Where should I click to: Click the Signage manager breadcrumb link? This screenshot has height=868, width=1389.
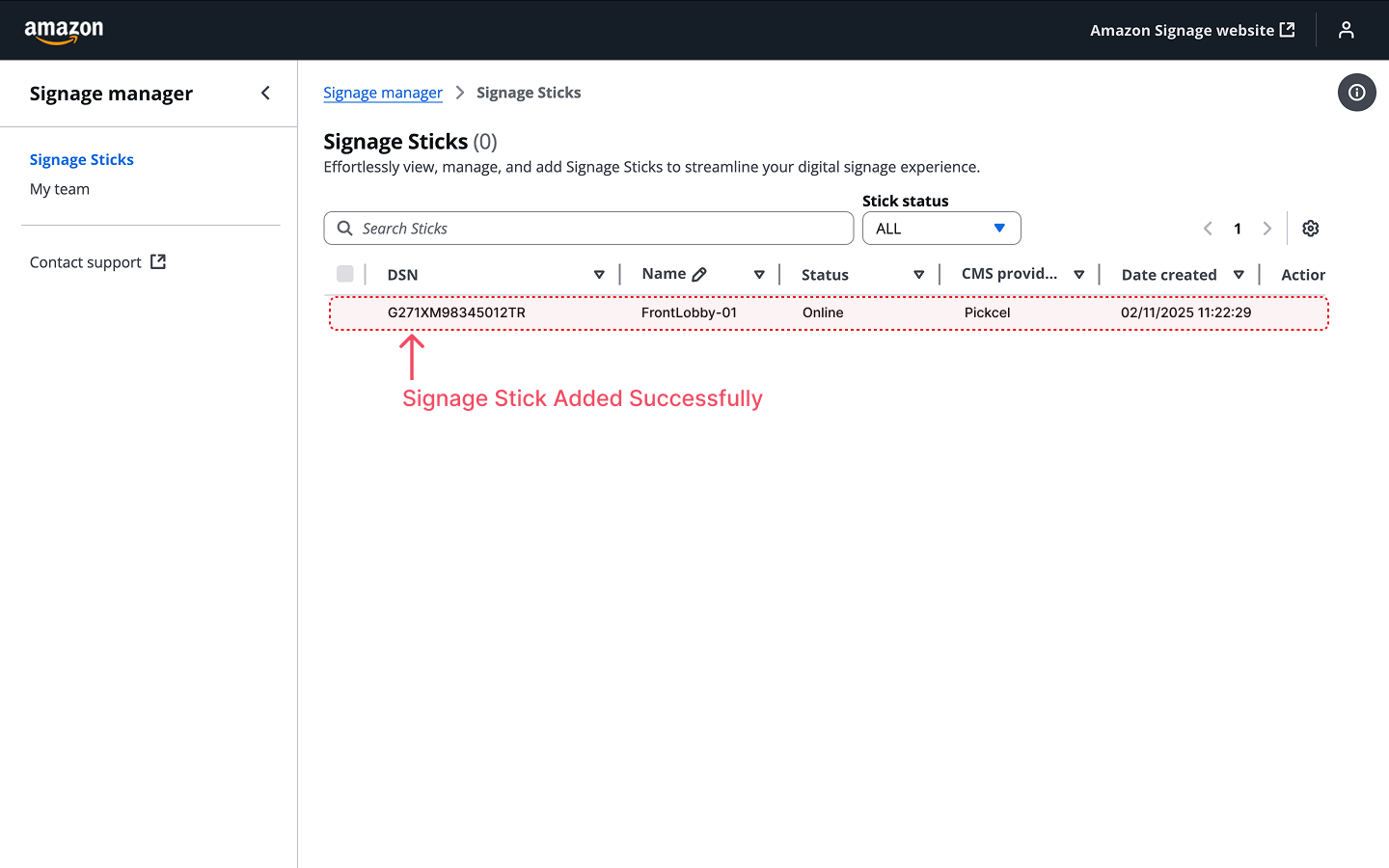[x=383, y=93]
